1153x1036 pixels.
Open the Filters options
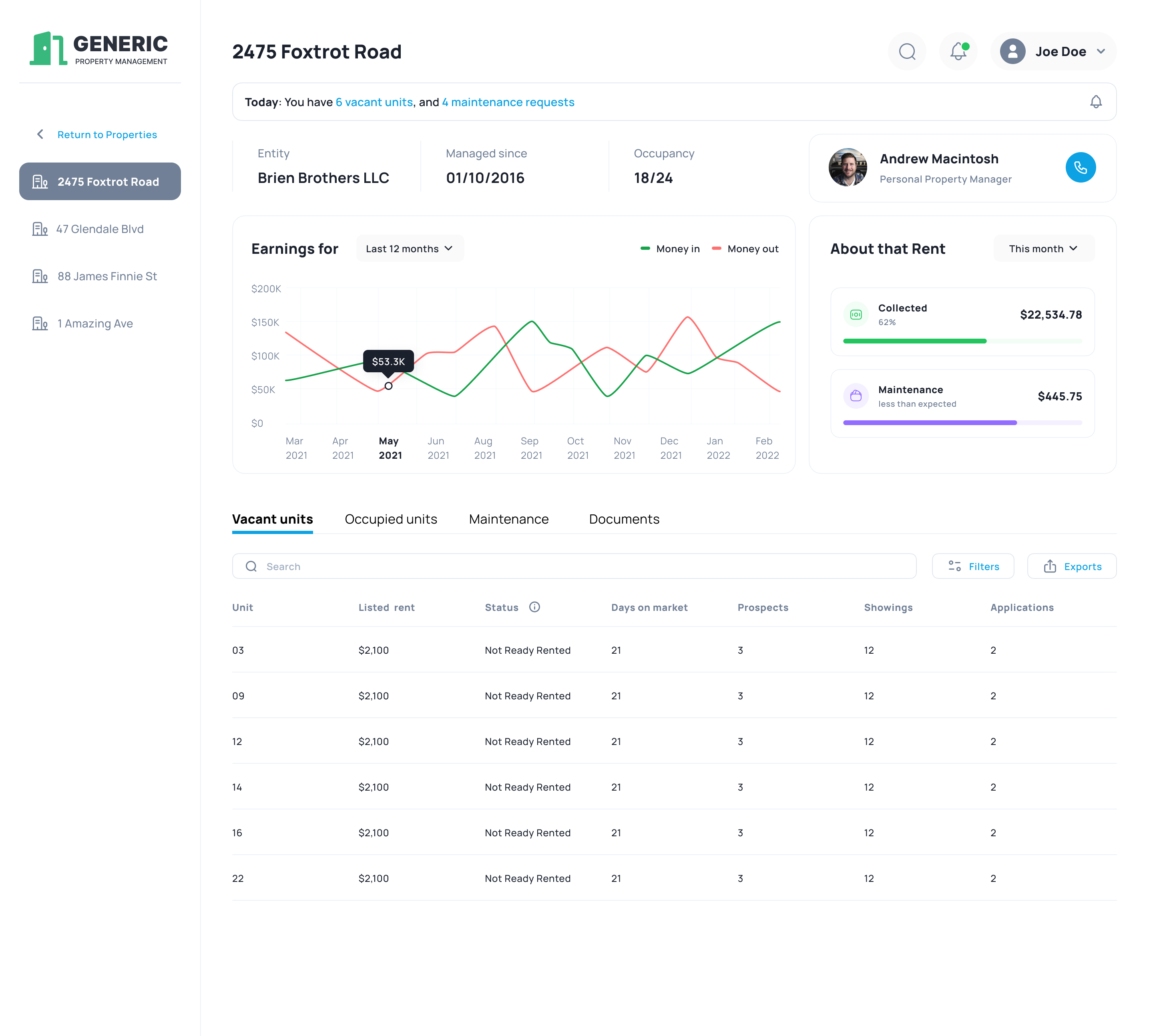click(972, 566)
